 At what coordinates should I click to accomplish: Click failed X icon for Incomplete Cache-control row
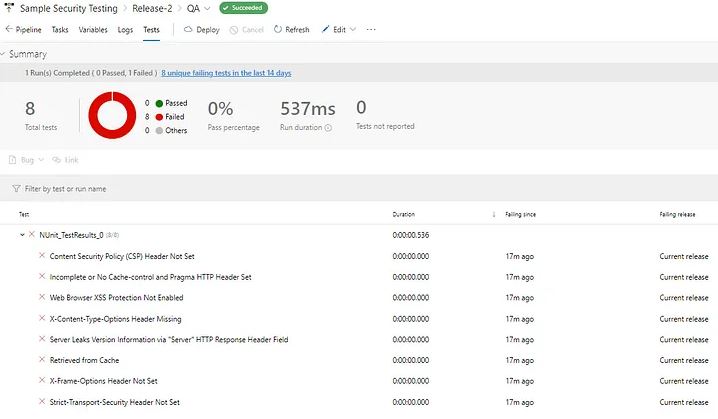pos(42,277)
